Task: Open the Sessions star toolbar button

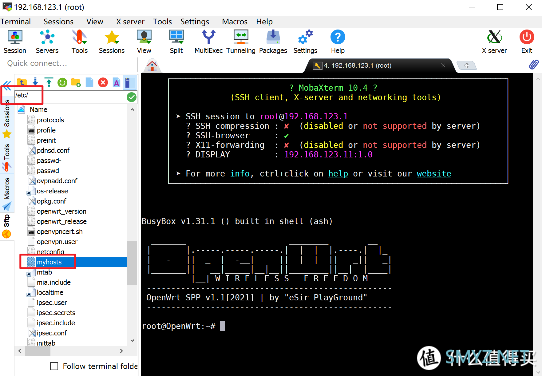Action: coord(112,41)
